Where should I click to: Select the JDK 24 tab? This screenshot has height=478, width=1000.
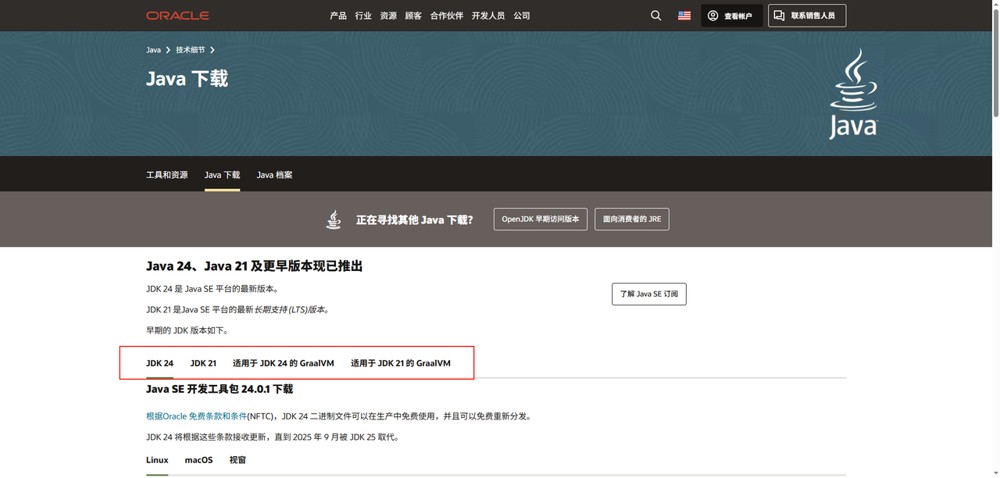(159, 363)
